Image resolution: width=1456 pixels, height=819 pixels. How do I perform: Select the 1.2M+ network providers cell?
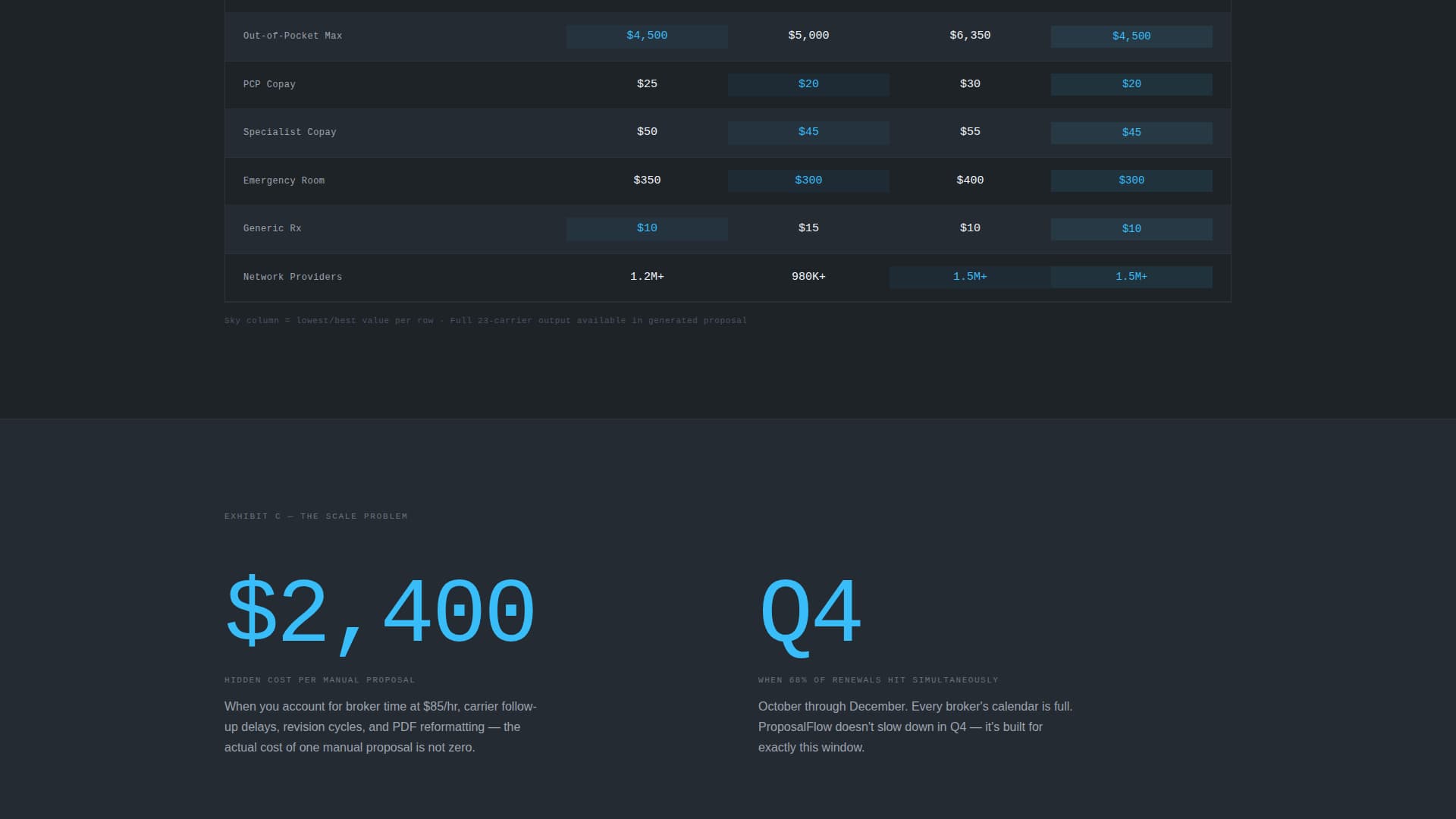click(x=647, y=277)
